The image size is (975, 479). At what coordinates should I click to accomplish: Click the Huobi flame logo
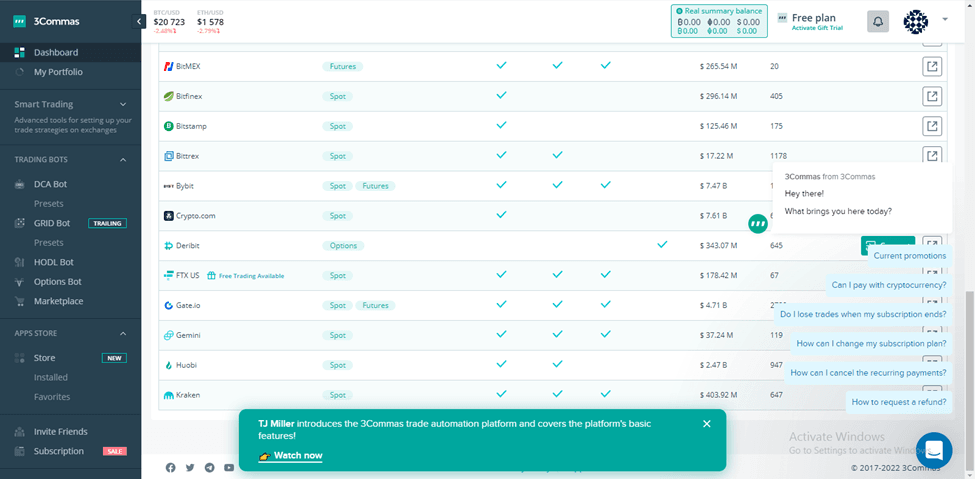168,365
